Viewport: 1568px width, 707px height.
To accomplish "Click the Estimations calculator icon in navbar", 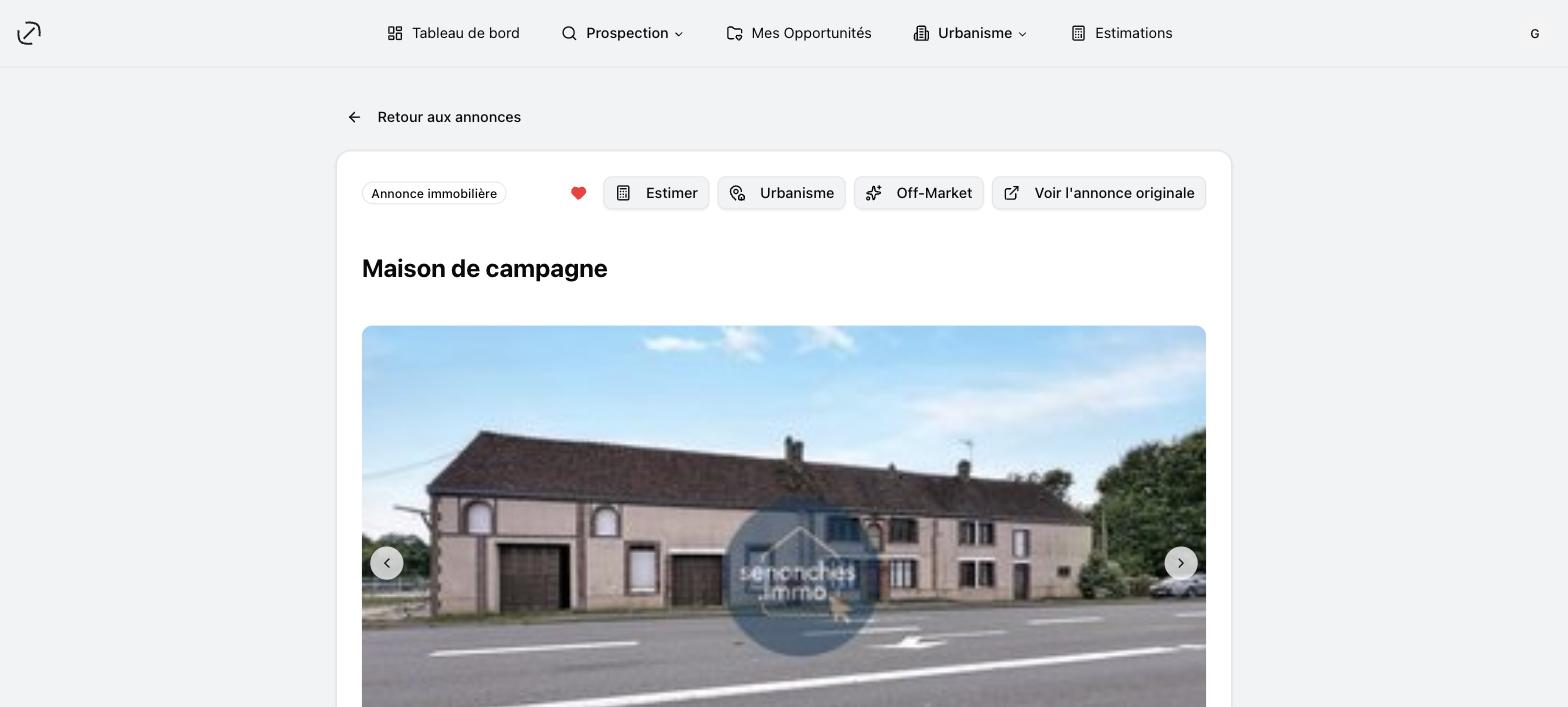I will tap(1078, 33).
